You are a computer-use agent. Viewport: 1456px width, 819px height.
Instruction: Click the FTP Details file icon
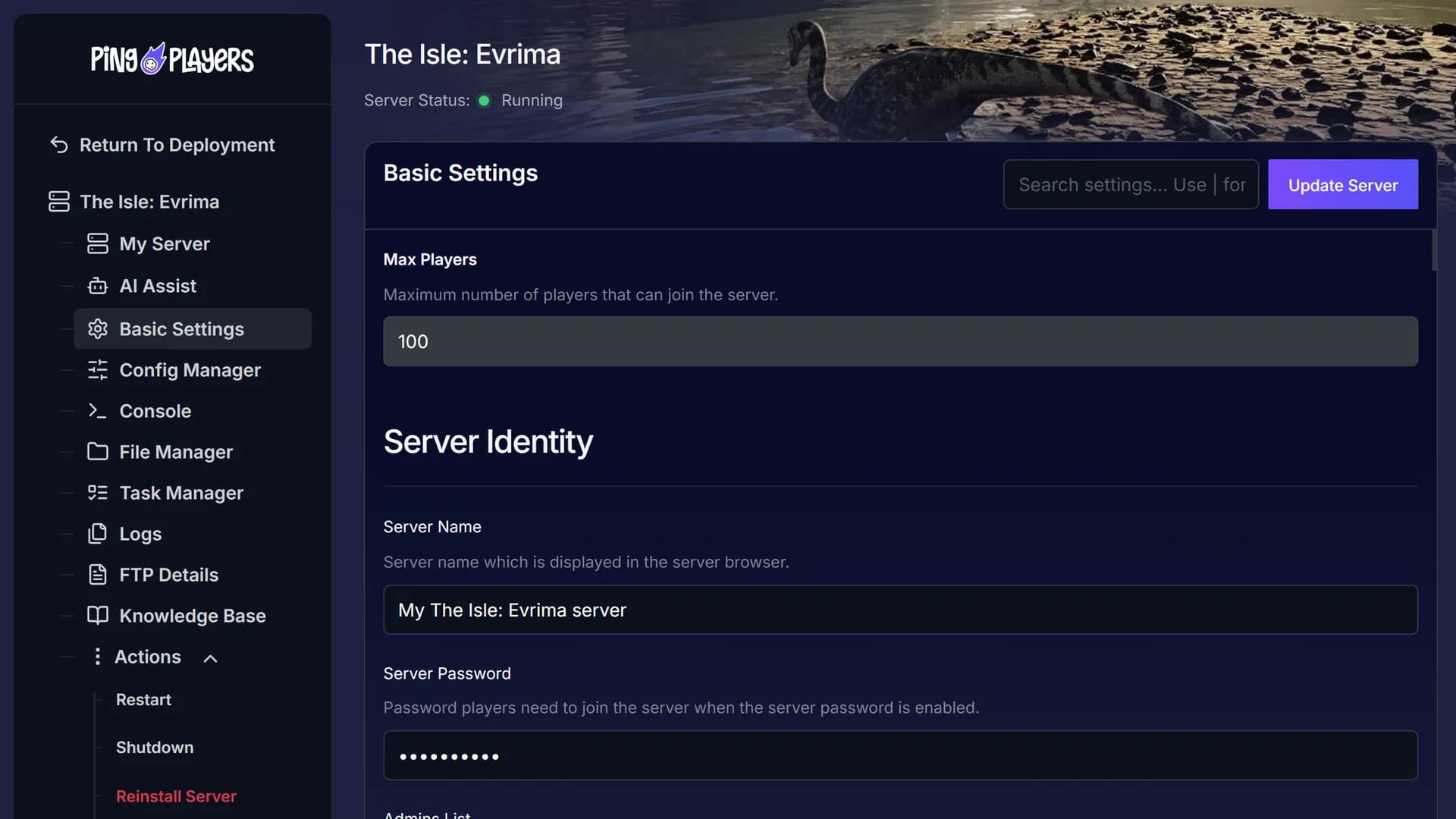click(x=98, y=575)
